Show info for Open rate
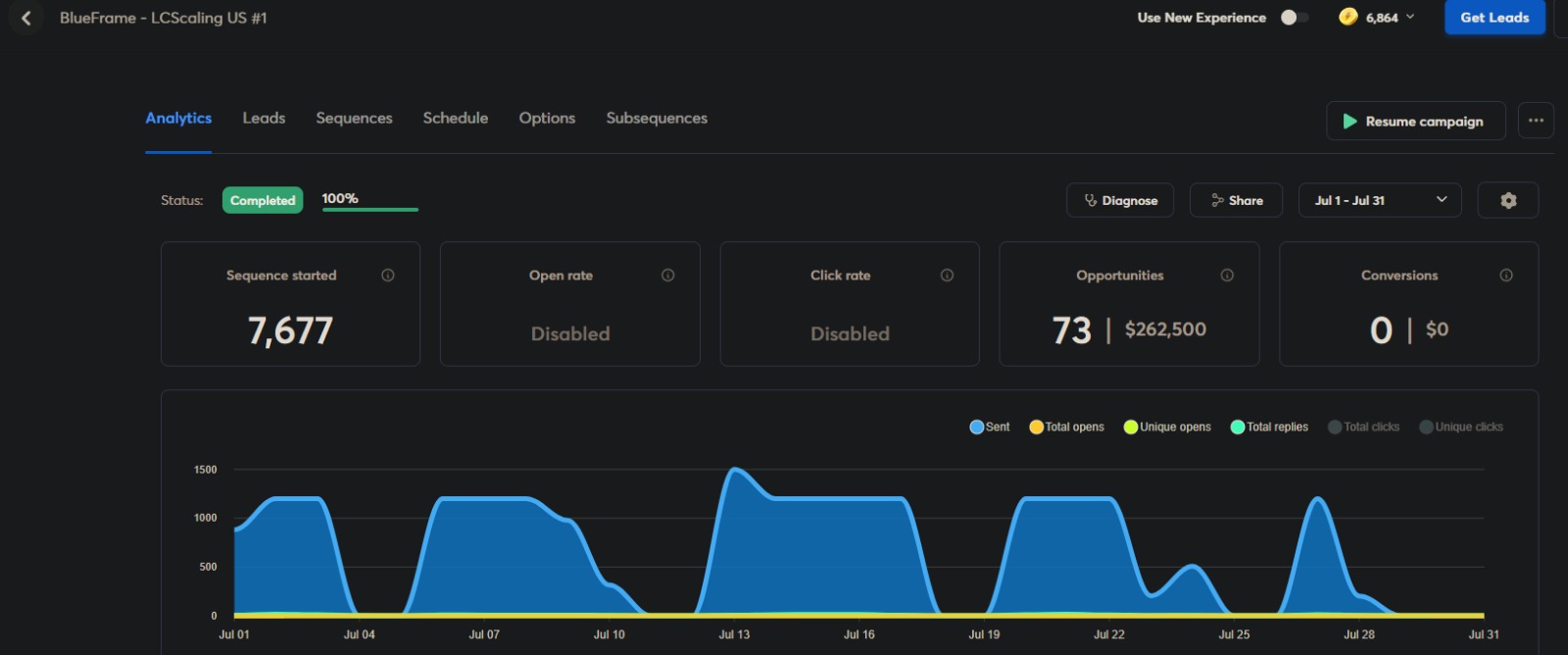Screen dimensions: 1568x655 tap(668, 276)
